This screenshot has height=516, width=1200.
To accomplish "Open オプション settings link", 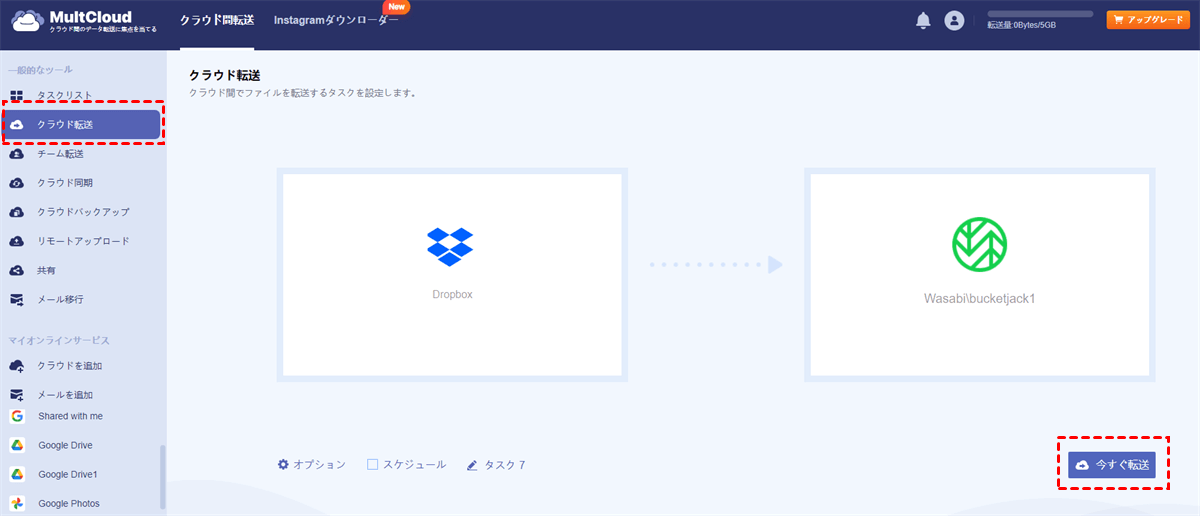I will (x=320, y=465).
